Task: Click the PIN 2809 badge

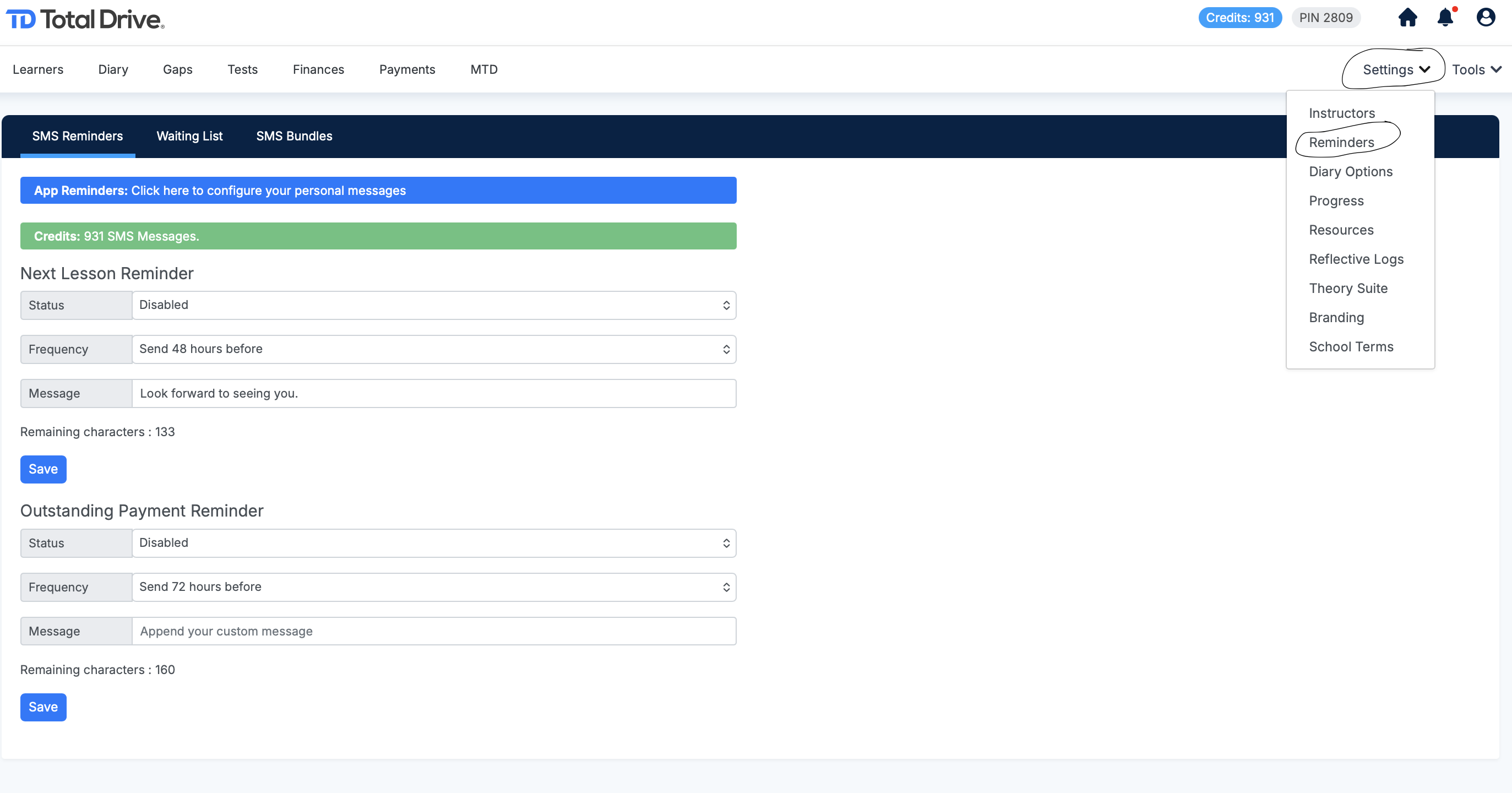Action: click(1325, 18)
